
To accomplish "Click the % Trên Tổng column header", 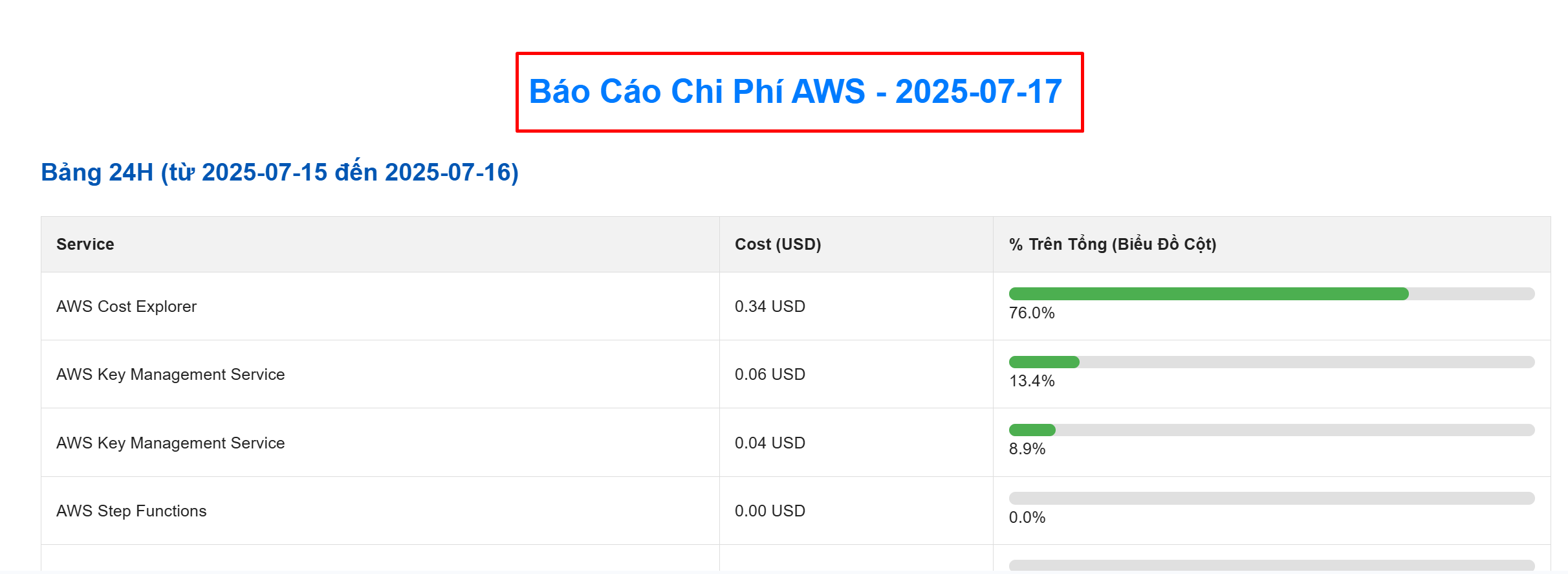I will tap(1112, 244).
